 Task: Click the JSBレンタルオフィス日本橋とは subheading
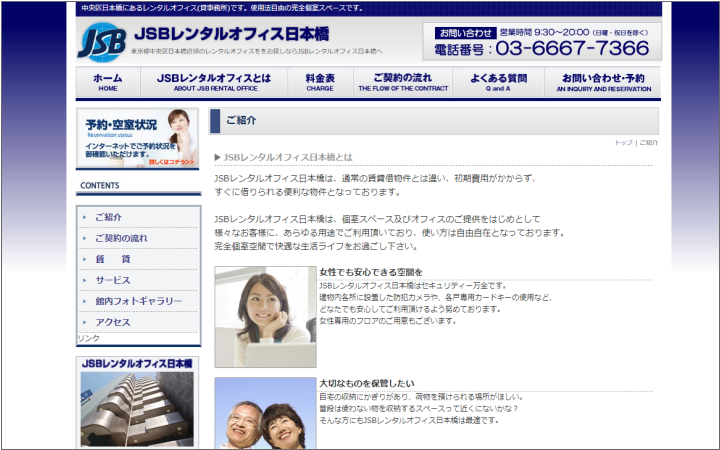click(288, 158)
